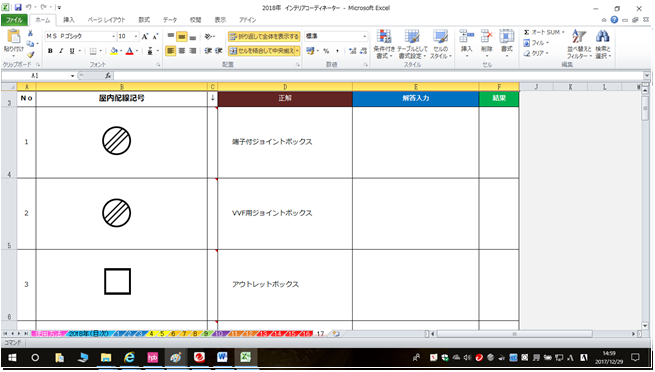Open the ファイル tab
The image size is (655, 372).
coord(14,20)
